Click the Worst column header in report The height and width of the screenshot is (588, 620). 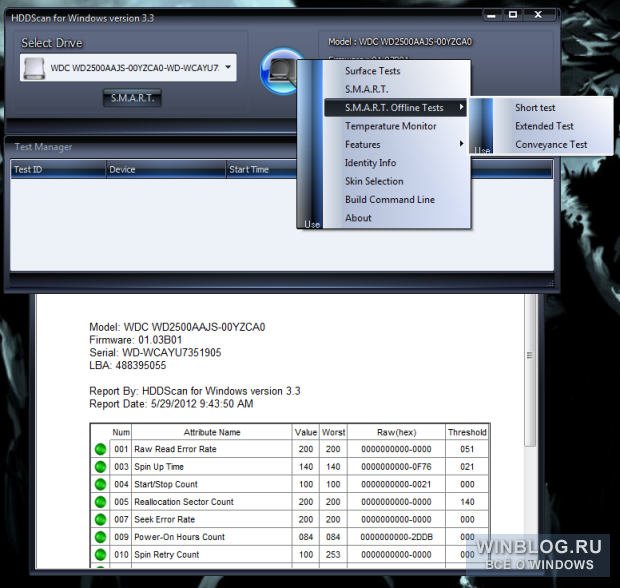click(333, 432)
